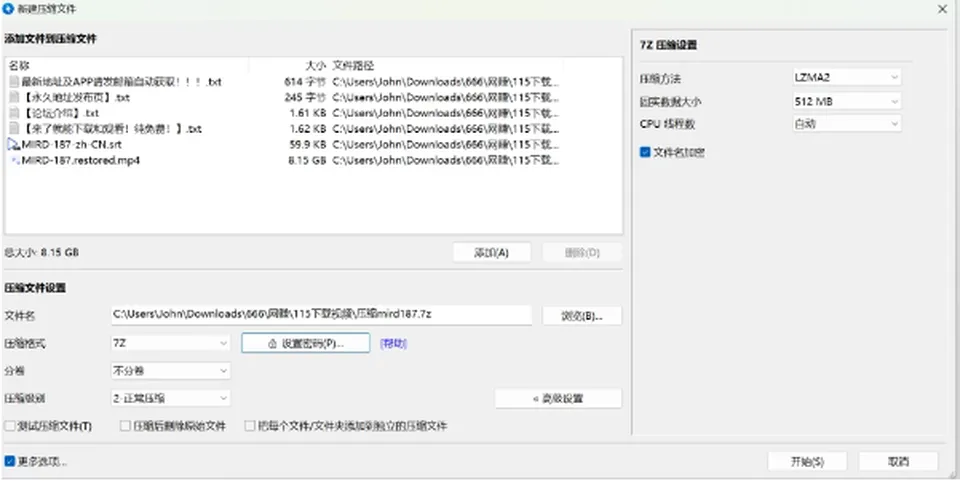
Task: Open the 512 MB solid block size dropdown
Action: point(847,102)
